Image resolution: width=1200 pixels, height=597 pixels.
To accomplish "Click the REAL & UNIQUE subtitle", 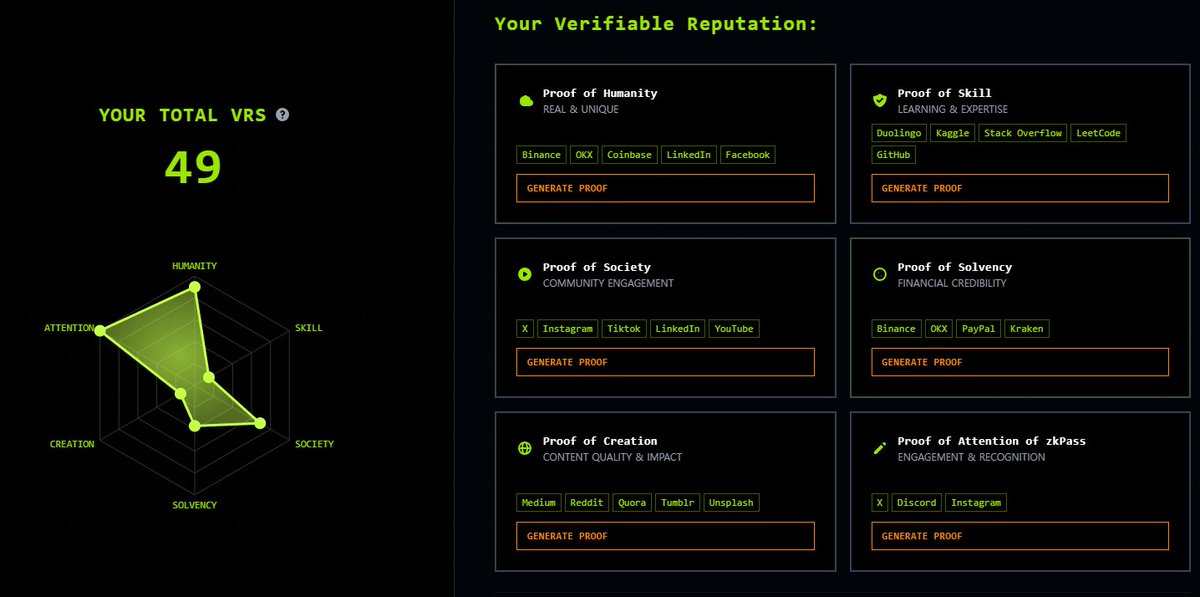I will click(581, 109).
